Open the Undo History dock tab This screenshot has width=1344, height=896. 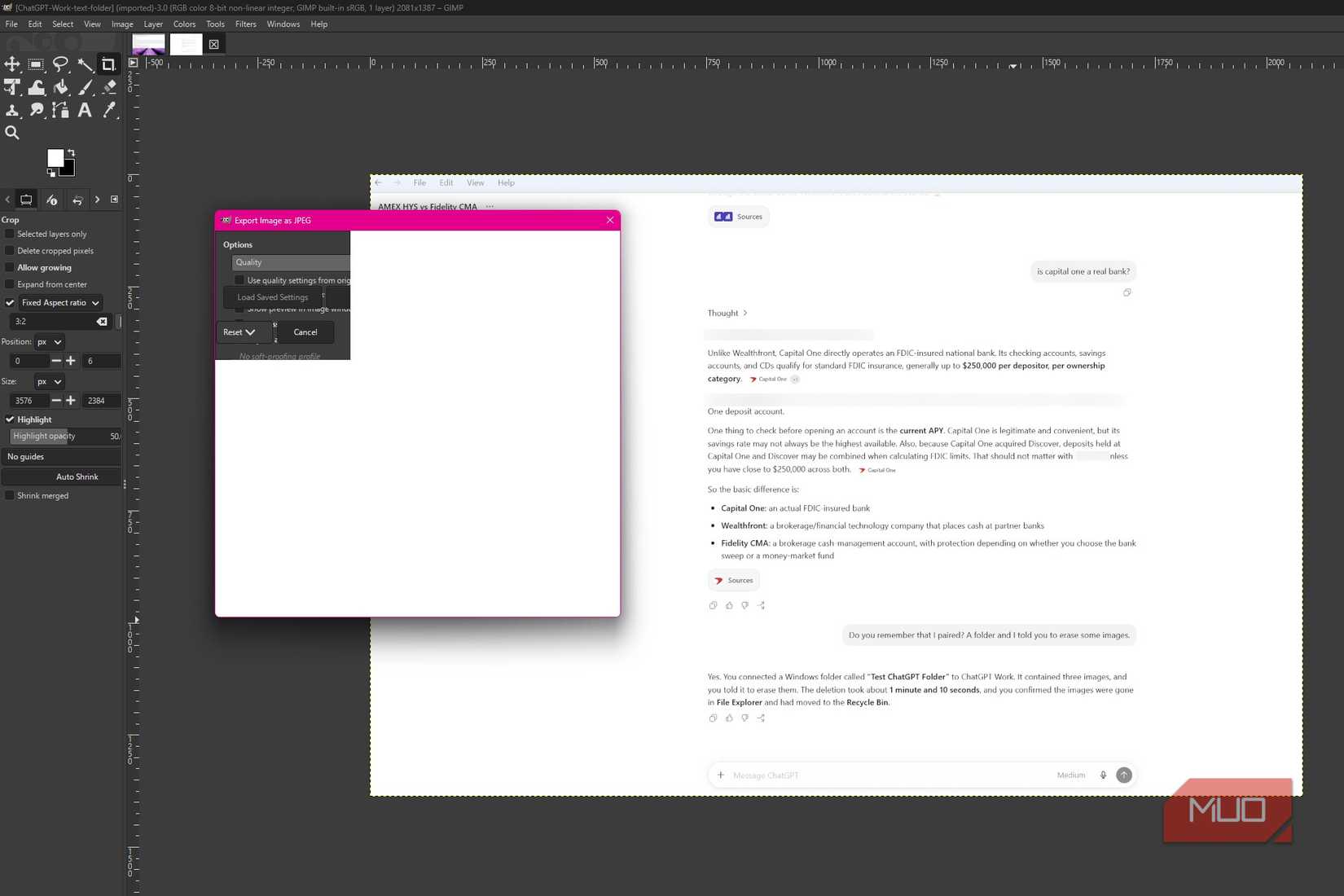[x=77, y=200]
